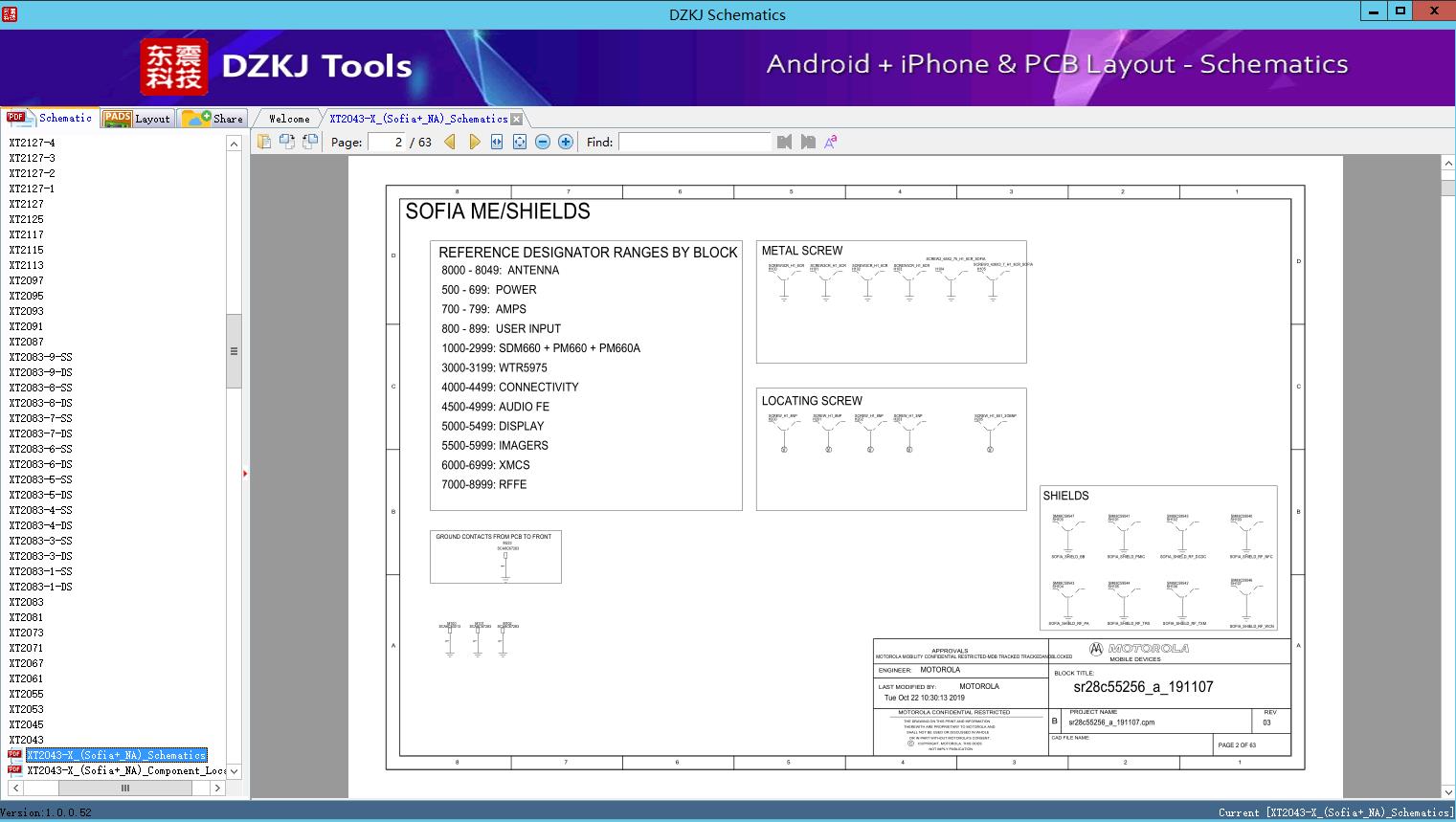Toggle the match case Aa icon

(831, 142)
